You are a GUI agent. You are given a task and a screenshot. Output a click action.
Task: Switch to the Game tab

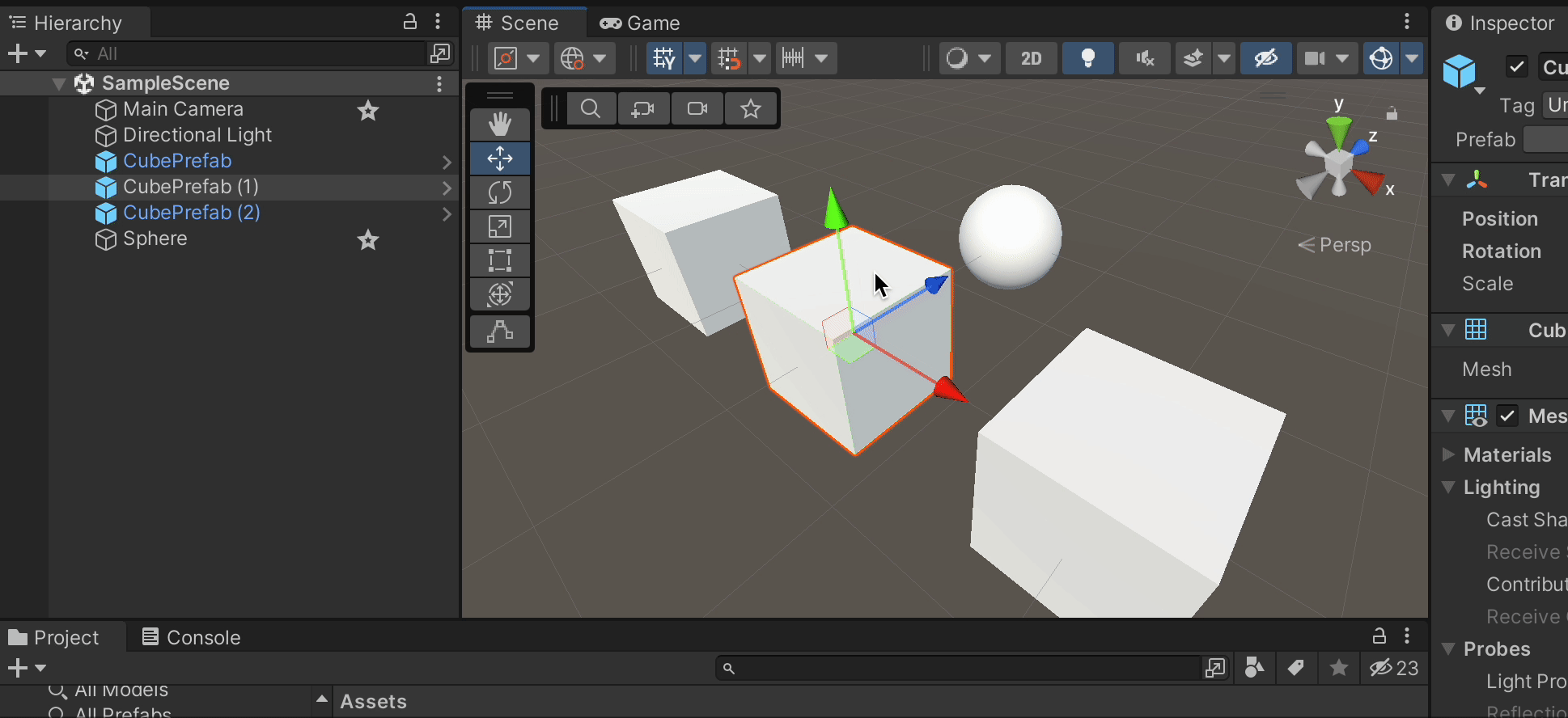click(640, 23)
